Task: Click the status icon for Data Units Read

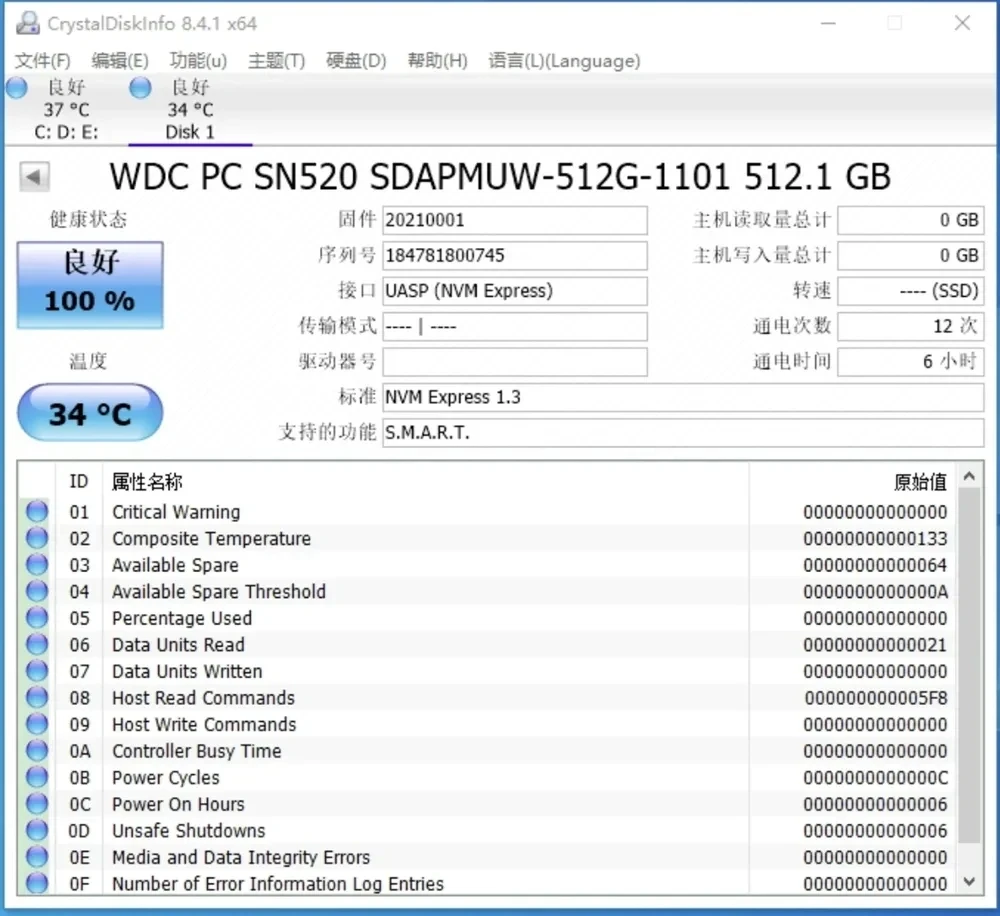Action: tap(37, 645)
